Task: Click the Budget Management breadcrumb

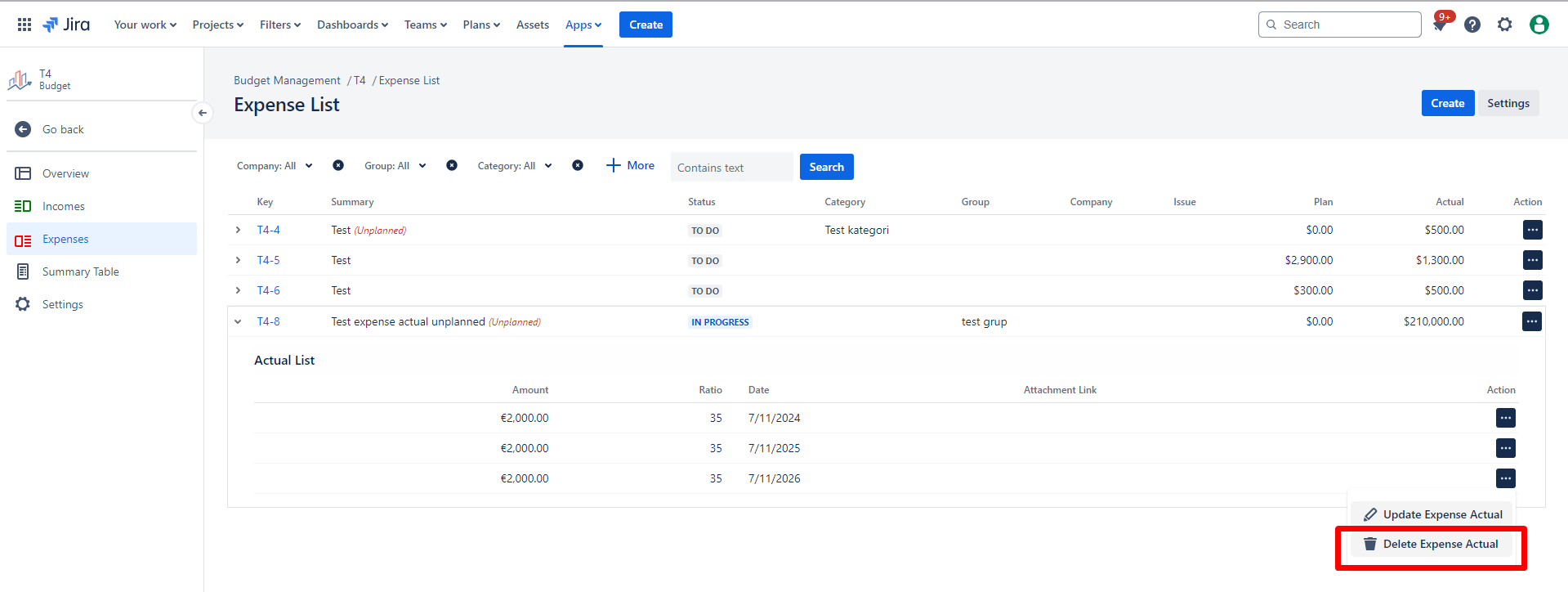Action: point(287,80)
